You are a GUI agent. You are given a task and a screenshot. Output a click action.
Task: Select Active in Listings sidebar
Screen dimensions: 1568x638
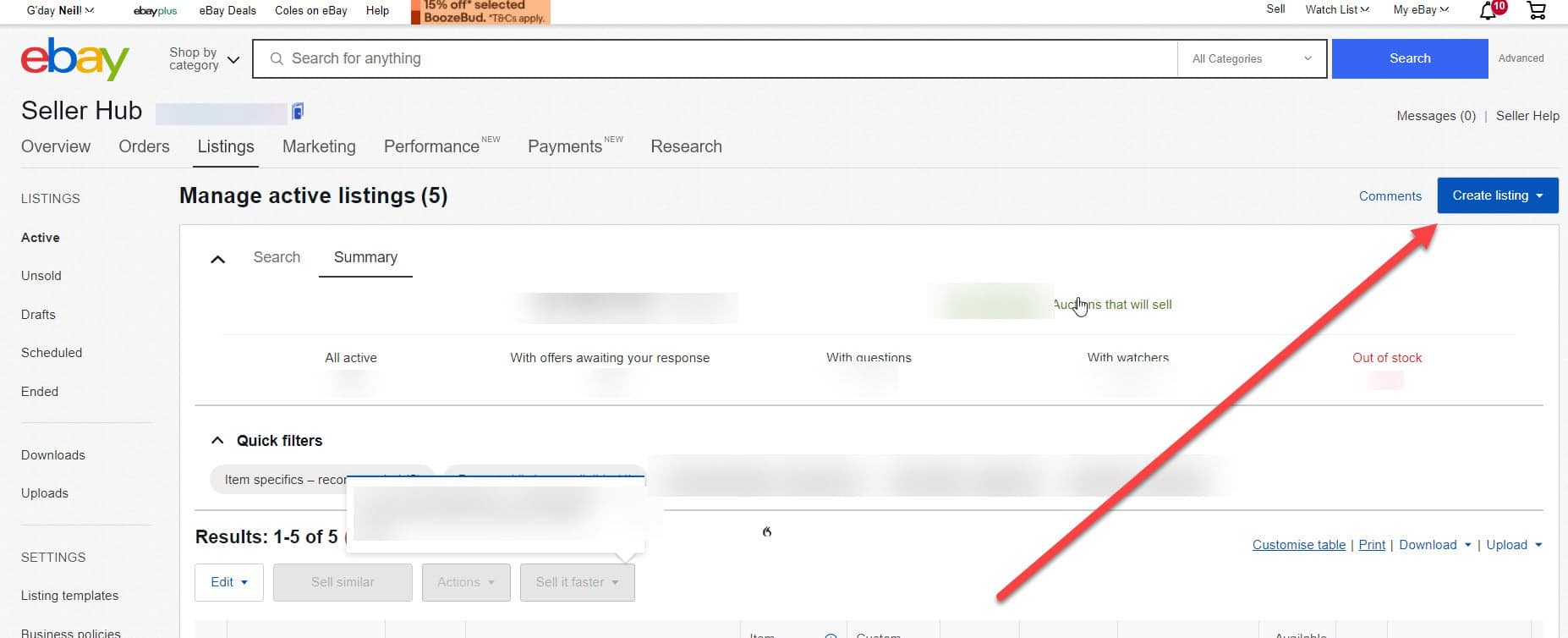point(41,238)
